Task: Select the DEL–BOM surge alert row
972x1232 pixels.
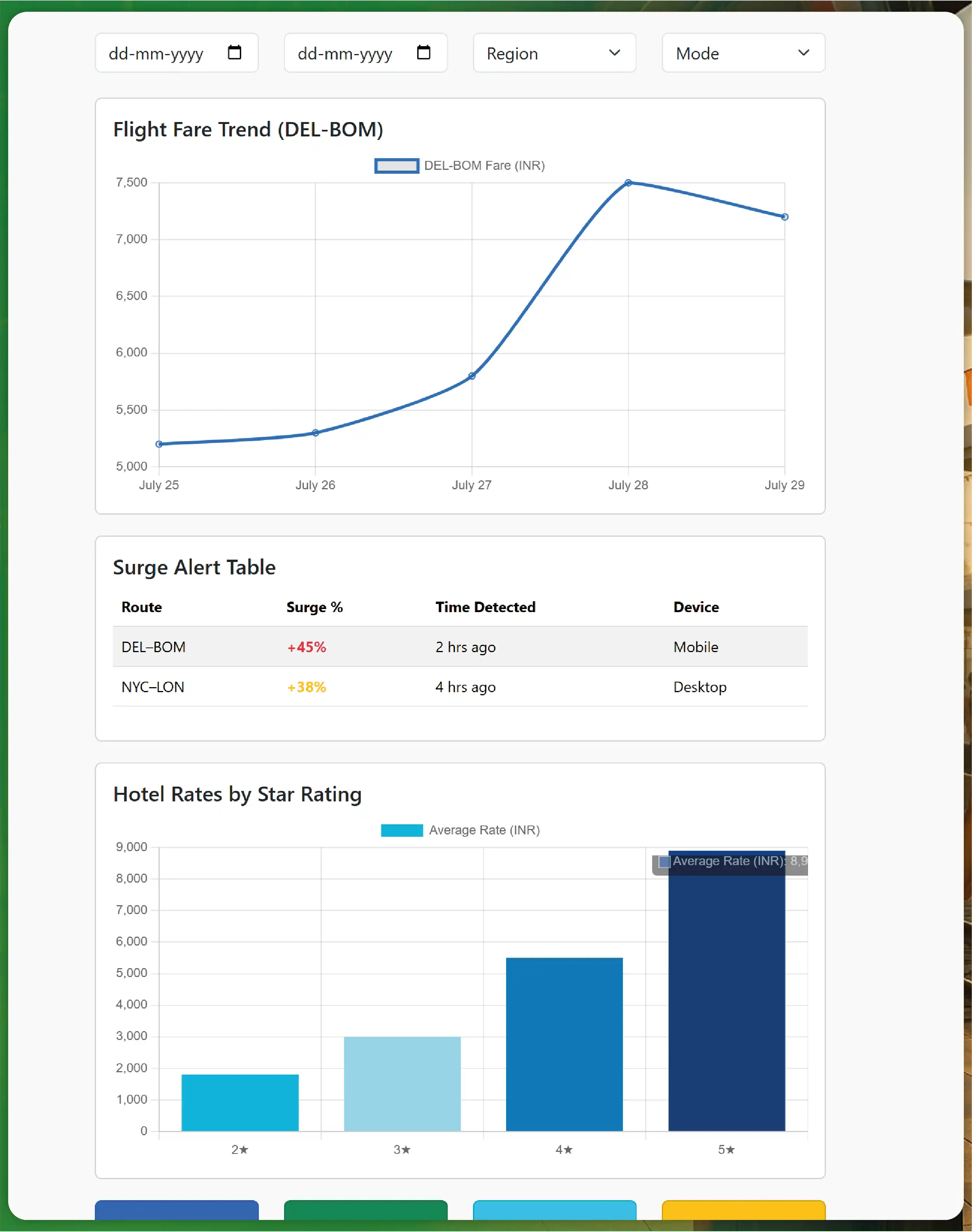Action: point(460,646)
